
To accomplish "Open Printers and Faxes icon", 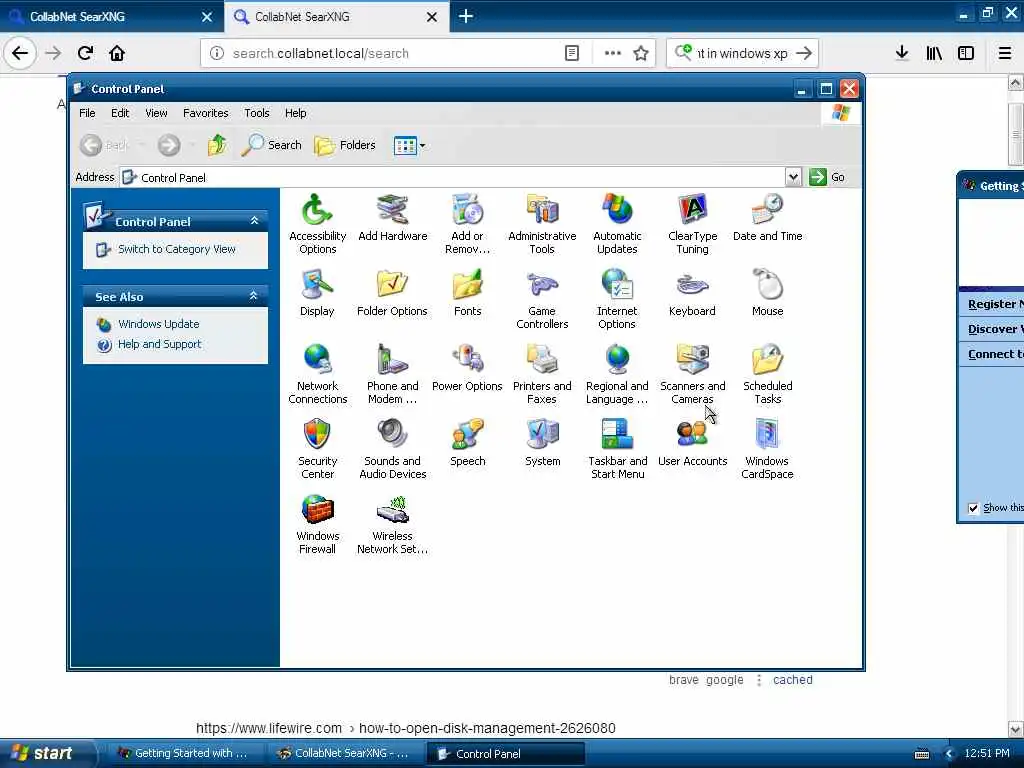I will pyautogui.click(x=542, y=374).
